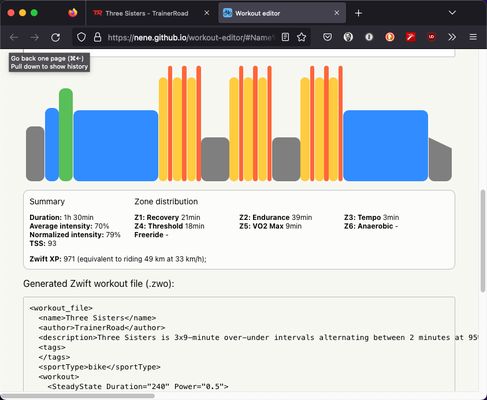Click the first wide blue endurance block

[116, 146]
